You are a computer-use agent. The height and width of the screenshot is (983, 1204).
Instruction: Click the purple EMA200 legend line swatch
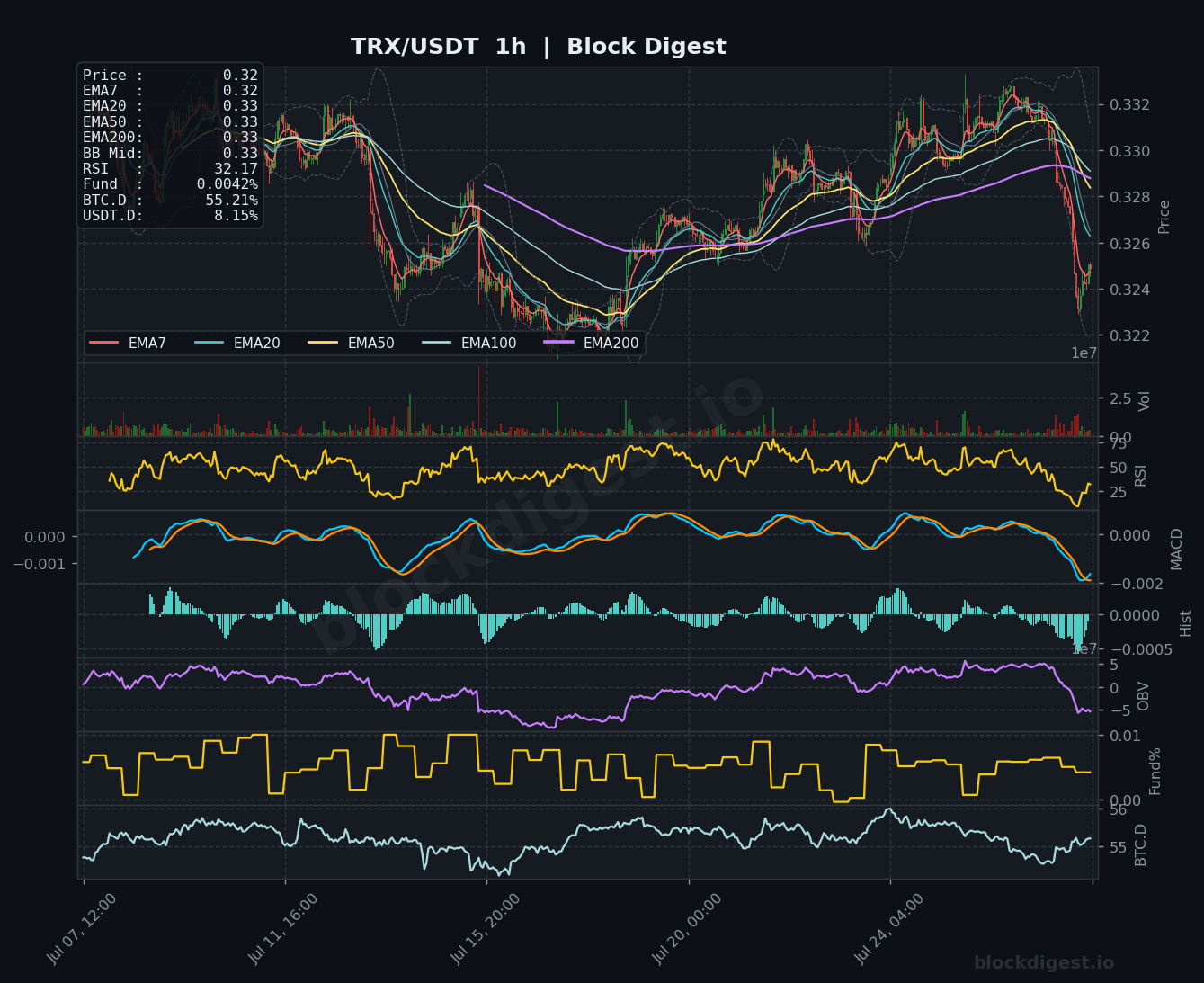coord(559,343)
